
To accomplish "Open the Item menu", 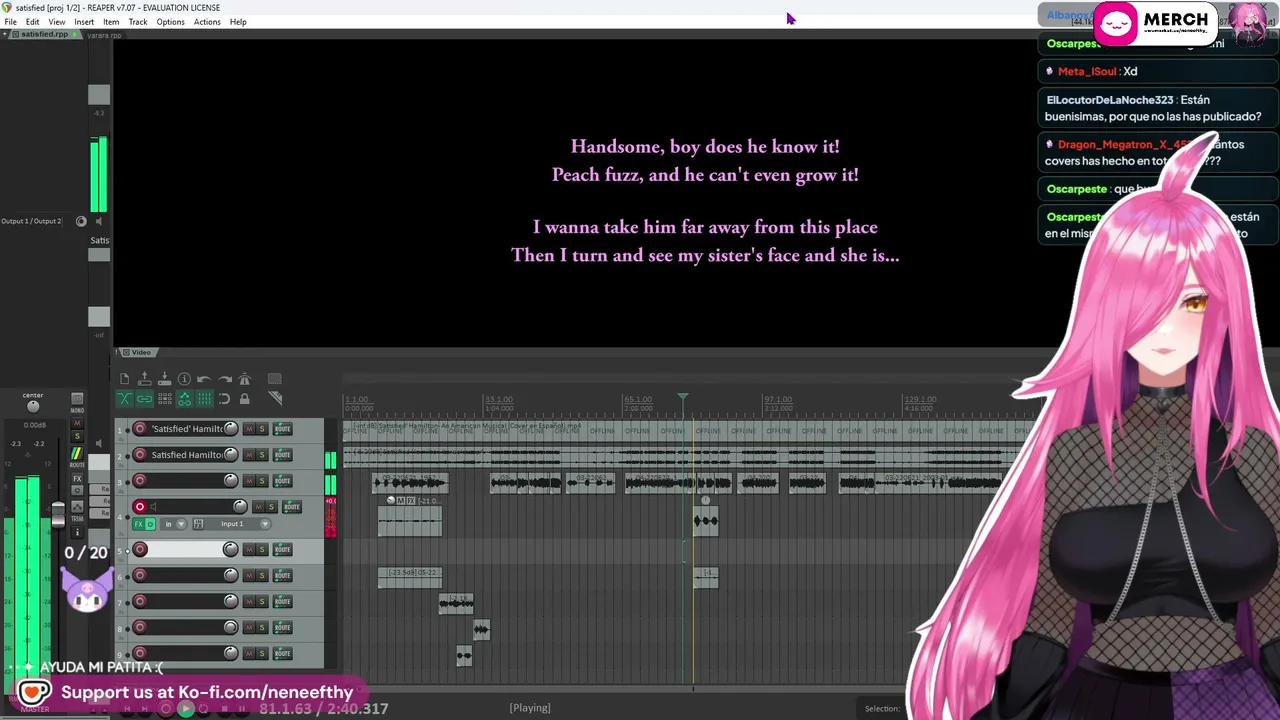I will point(111,22).
